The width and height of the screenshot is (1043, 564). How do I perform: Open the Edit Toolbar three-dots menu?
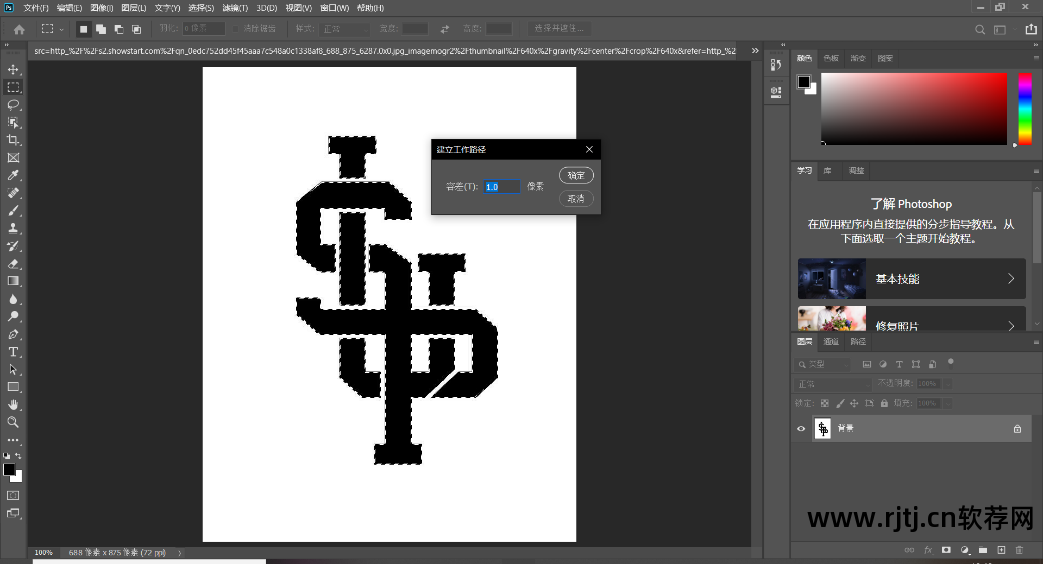13,440
